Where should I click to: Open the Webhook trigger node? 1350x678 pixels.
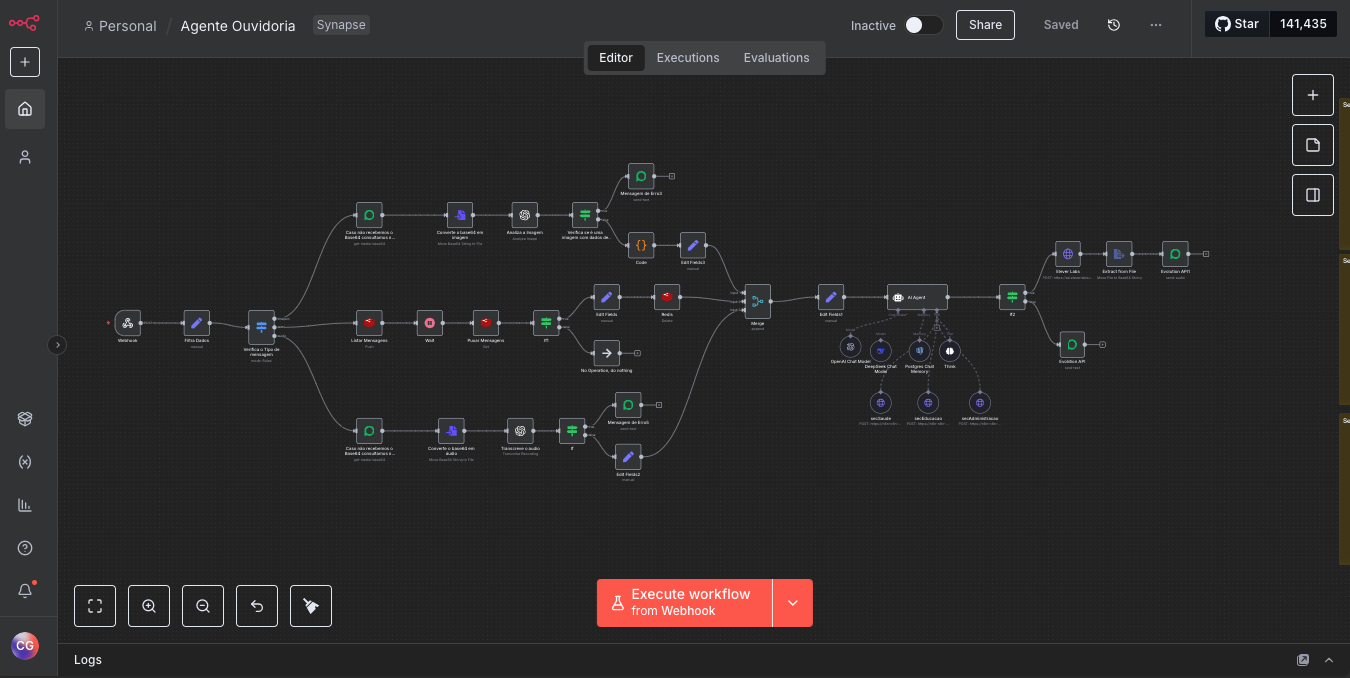128,323
